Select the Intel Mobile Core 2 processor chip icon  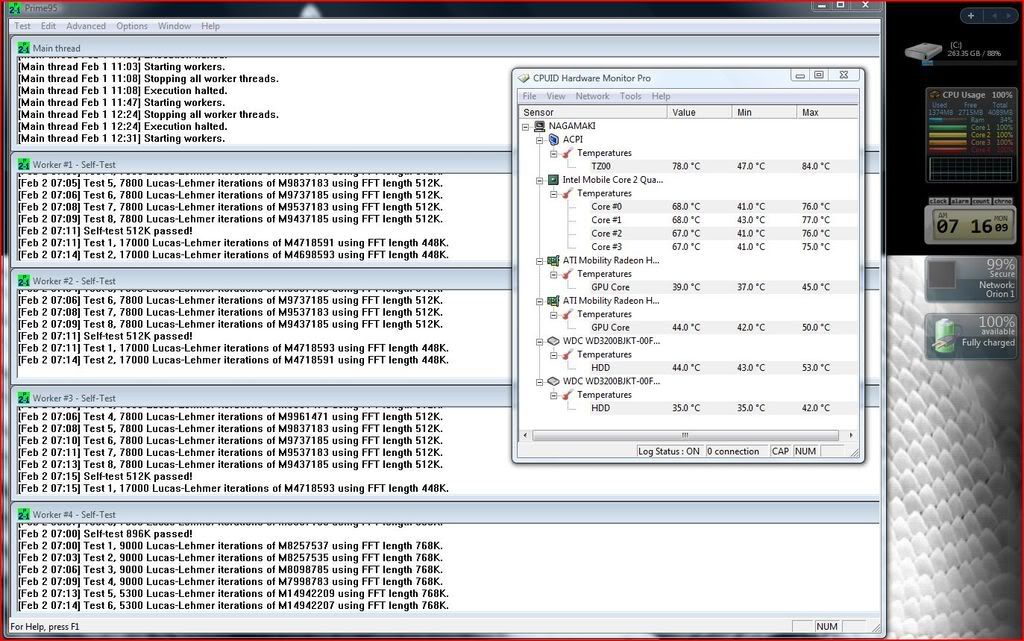[x=553, y=180]
